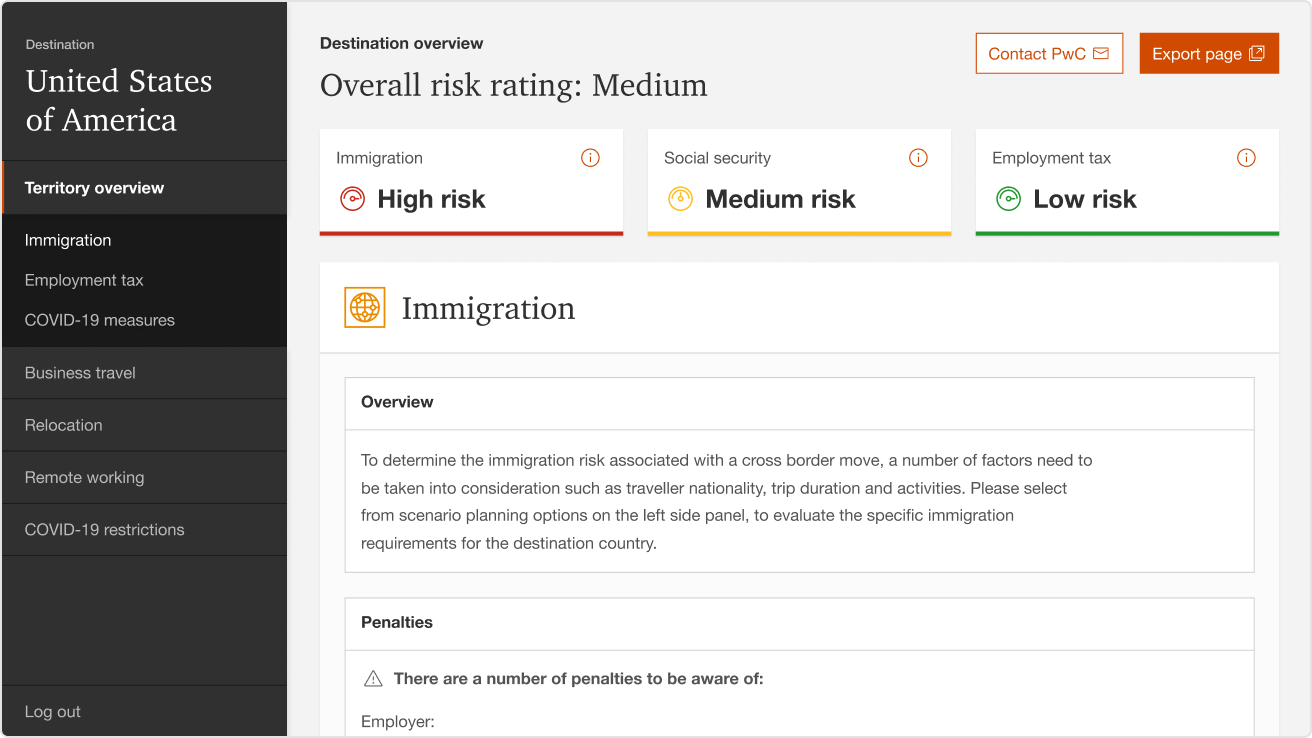Click the yellow Medium risk gauge icon

coord(680,199)
